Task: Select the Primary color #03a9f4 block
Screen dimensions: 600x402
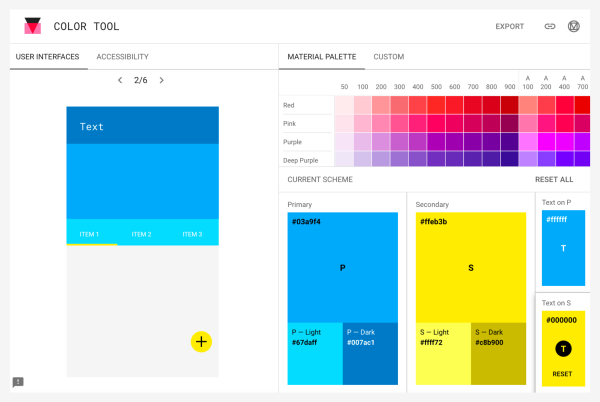Action: click(342, 267)
